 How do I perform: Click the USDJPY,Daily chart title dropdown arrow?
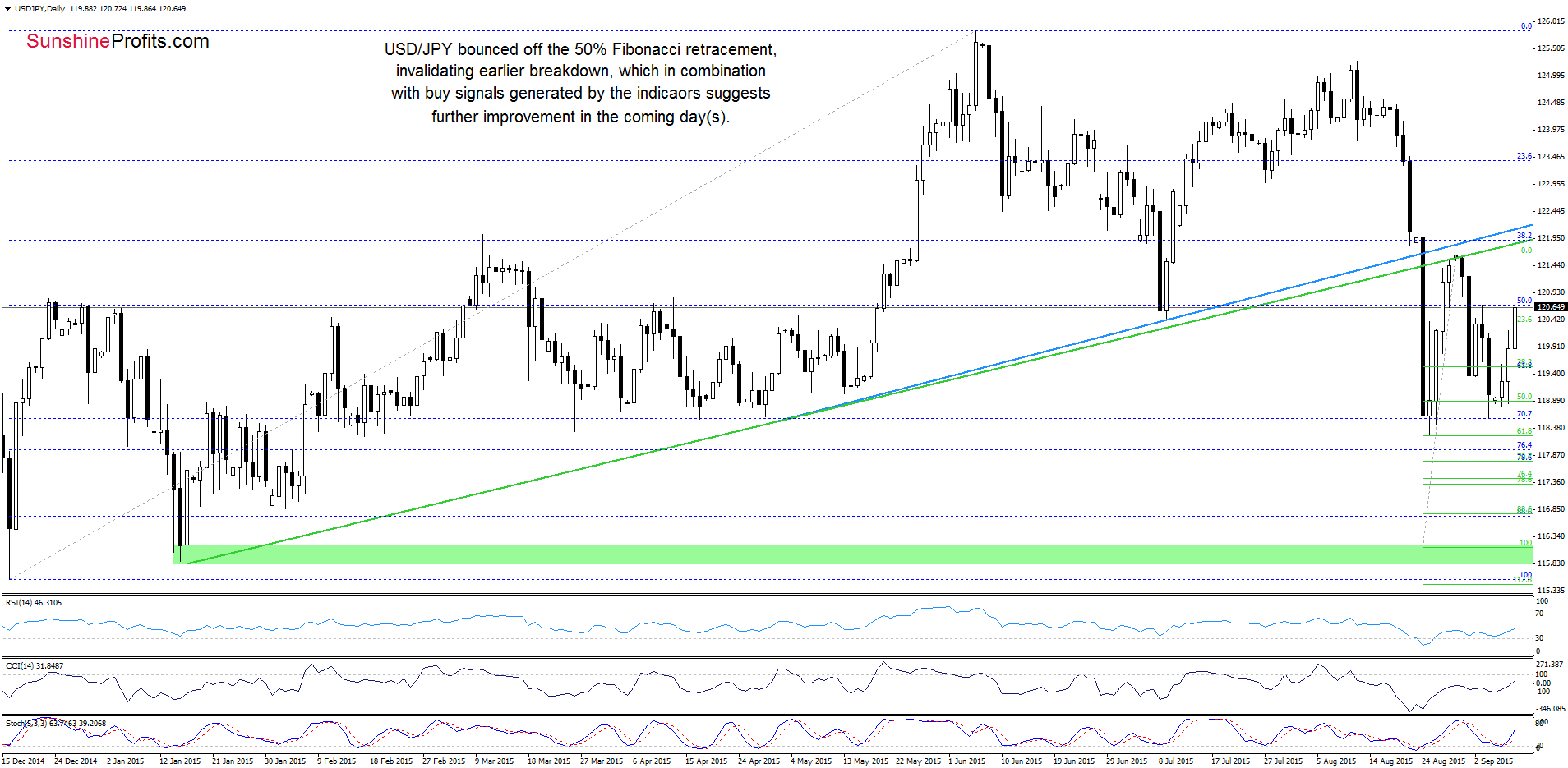click(x=8, y=9)
